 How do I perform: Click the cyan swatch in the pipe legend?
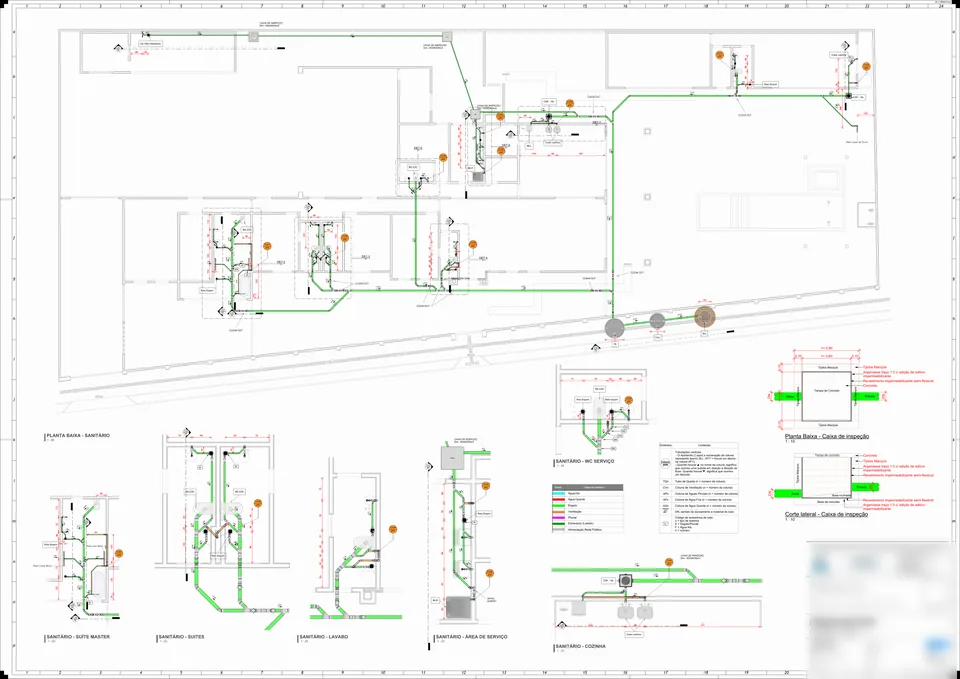pyautogui.click(x=558, y=493)
